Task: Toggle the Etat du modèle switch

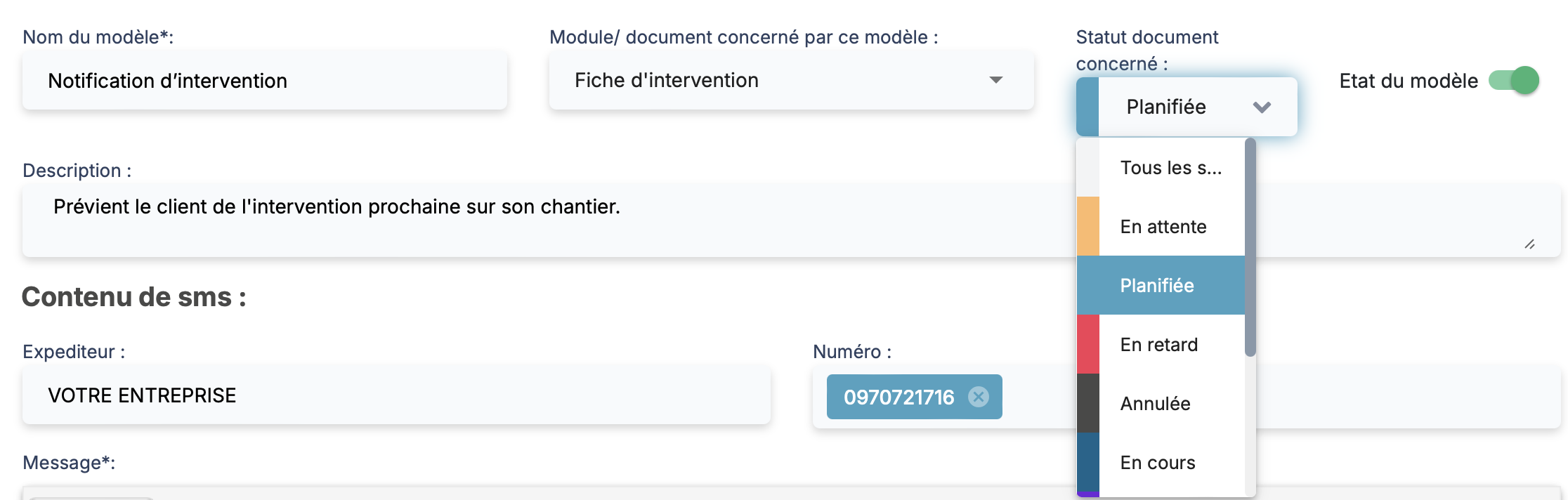Action: pyautogui.click(x=1514, y=81)
